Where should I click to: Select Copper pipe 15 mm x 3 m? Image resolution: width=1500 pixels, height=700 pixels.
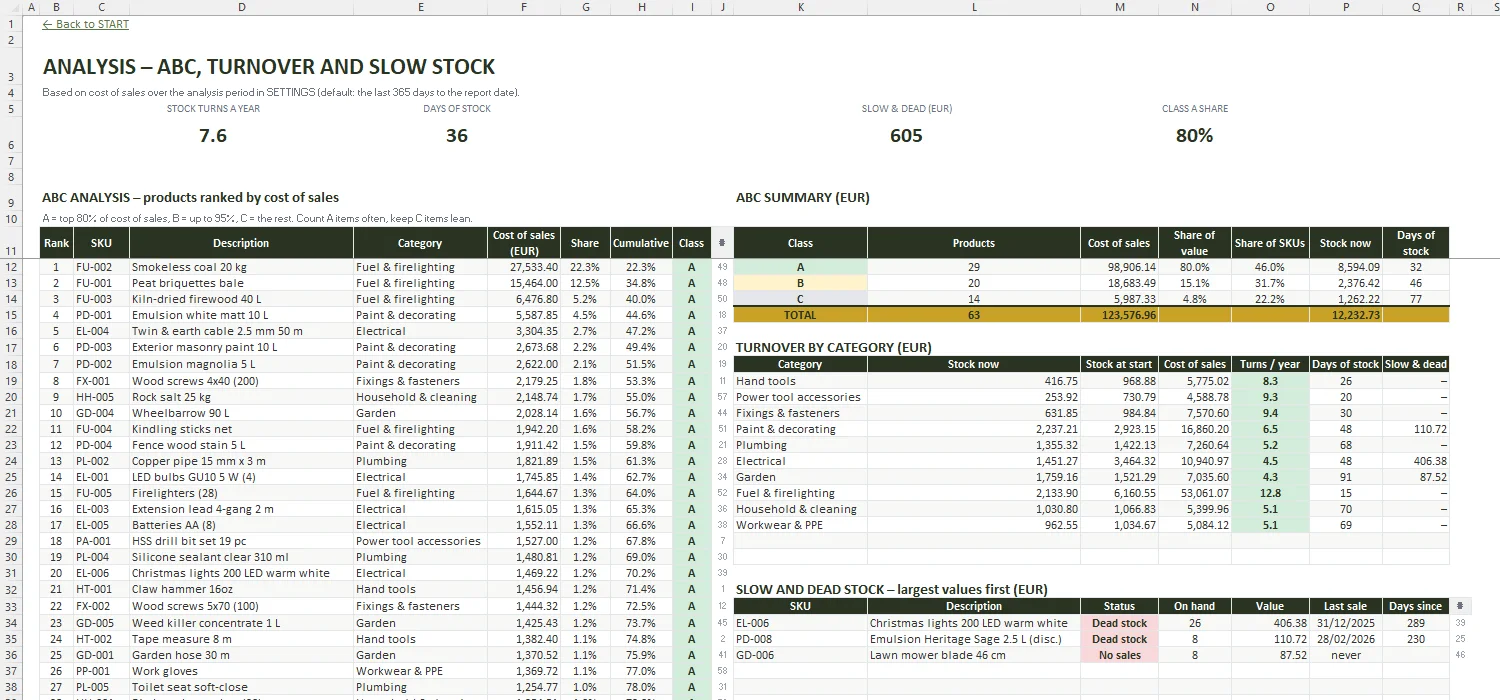[x=241, y=461]
